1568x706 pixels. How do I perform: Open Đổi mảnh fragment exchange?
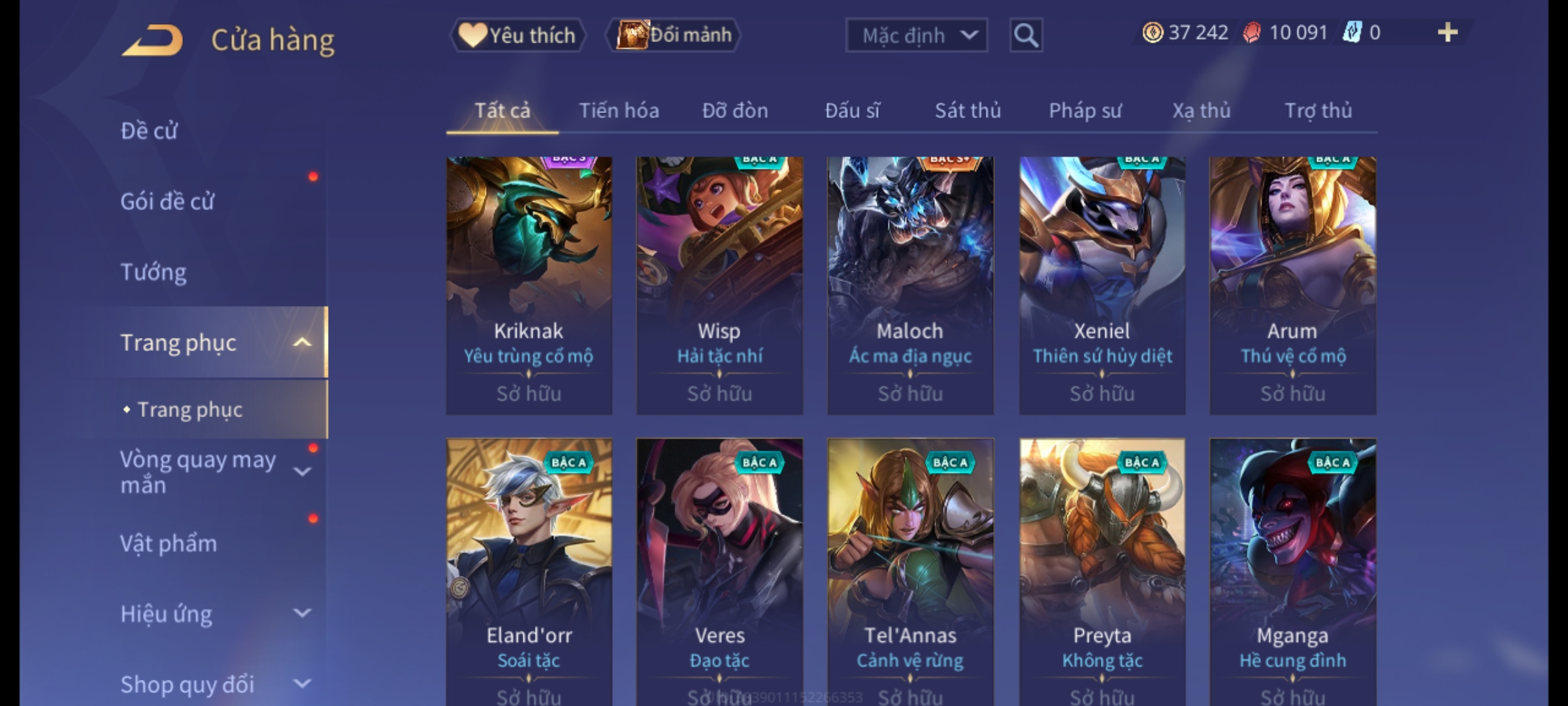[674, 35]
